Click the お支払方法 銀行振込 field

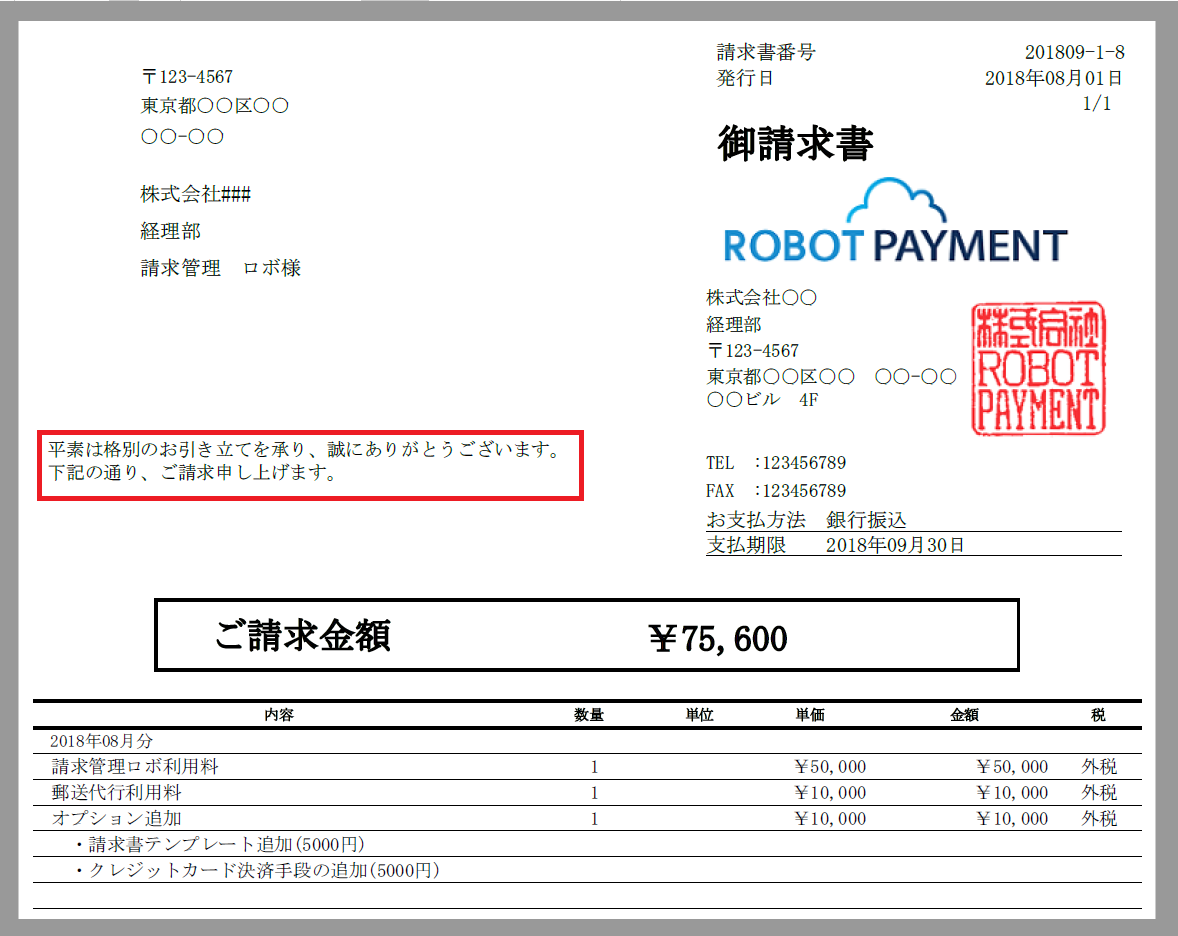coord(806,520)
